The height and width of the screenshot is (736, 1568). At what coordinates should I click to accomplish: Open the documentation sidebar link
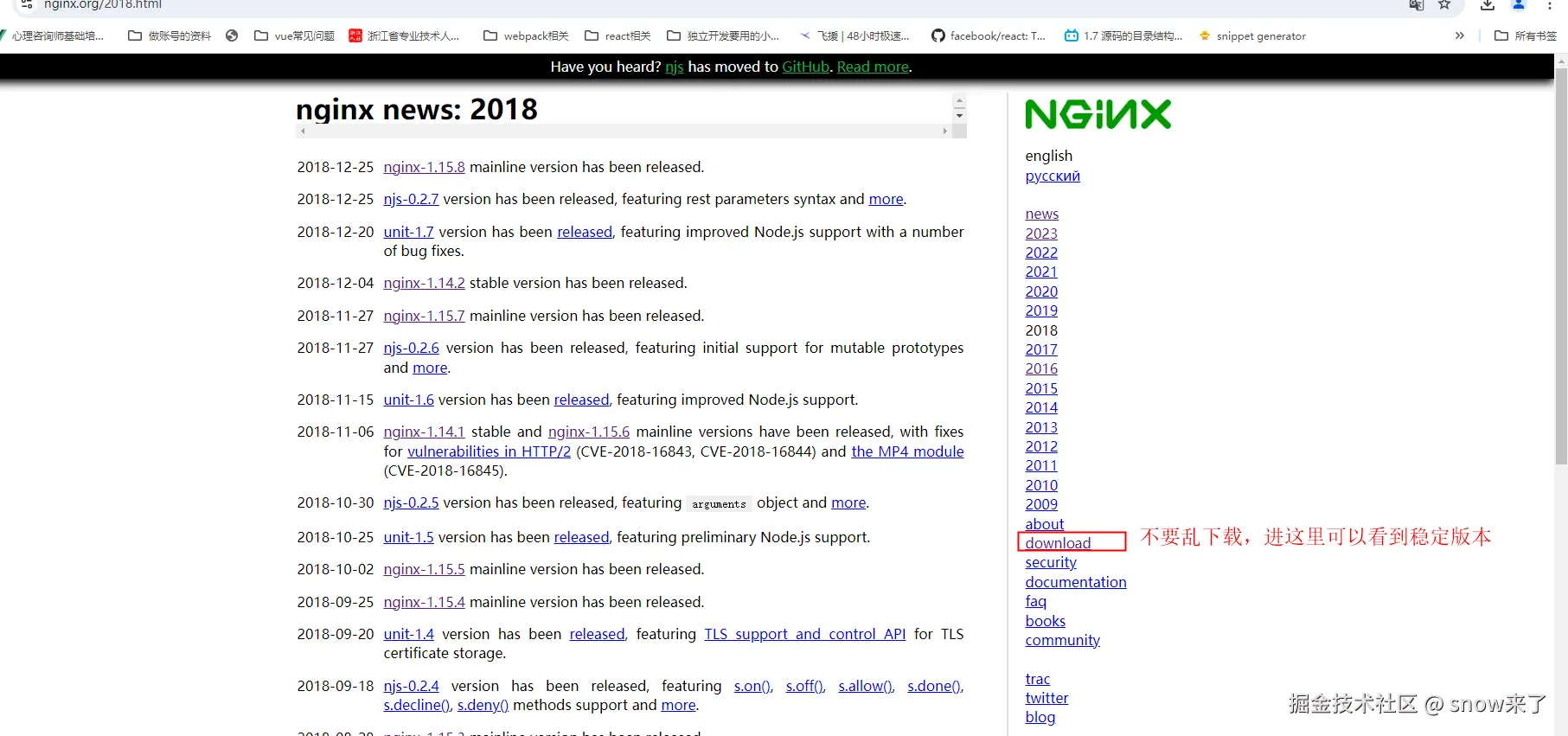pos(1076,582)
